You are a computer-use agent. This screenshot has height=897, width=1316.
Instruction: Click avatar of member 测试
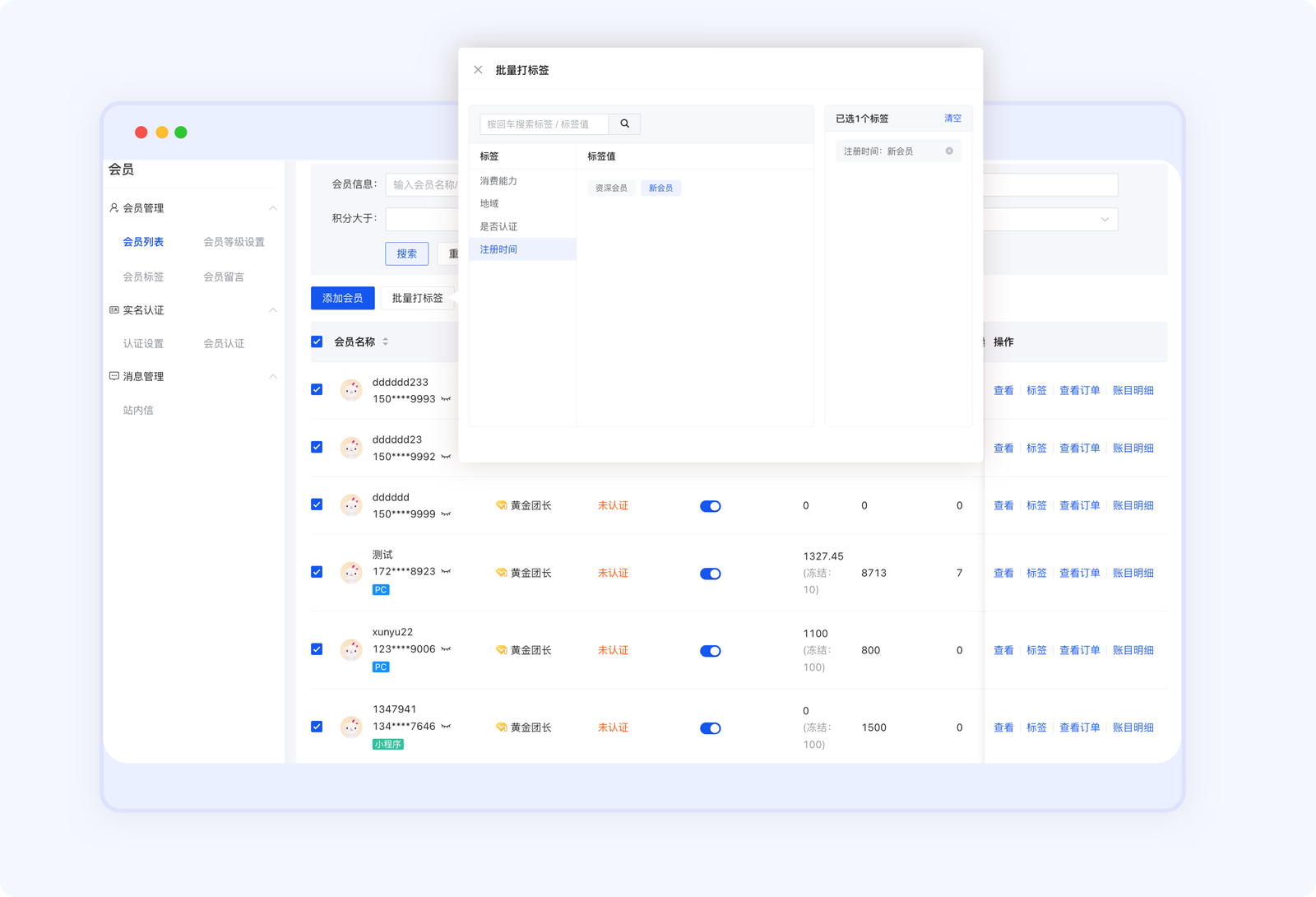click(351, 573)
